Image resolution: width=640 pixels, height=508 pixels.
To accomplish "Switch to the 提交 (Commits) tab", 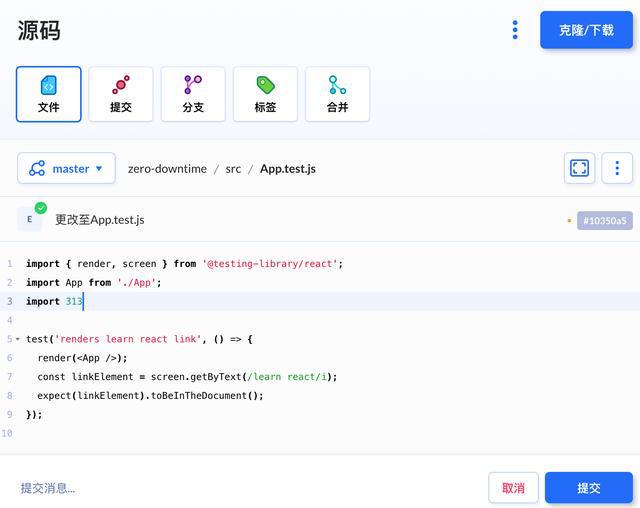I will coord(121,94).
